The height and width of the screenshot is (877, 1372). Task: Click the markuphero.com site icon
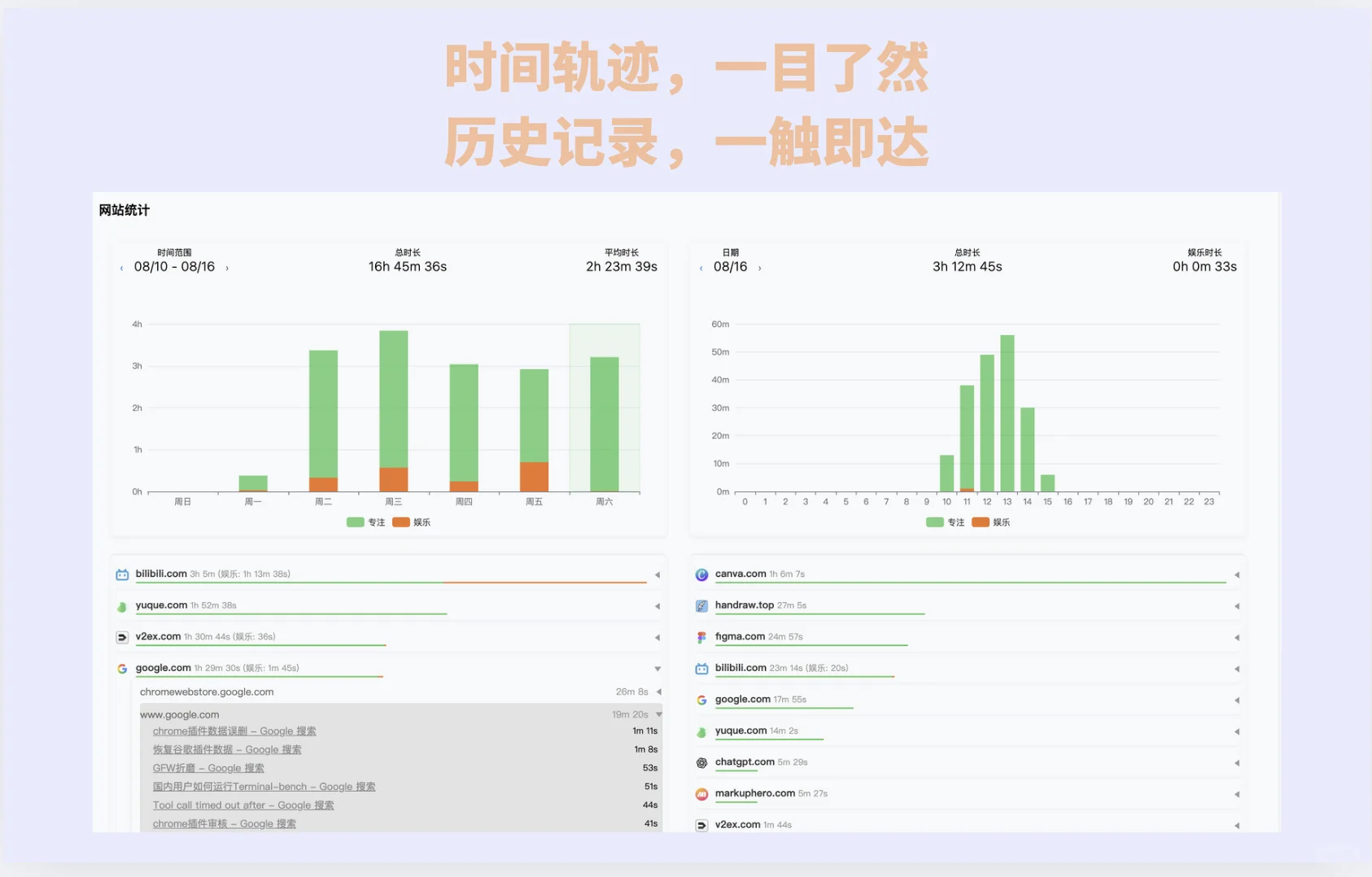coord(701,793)
